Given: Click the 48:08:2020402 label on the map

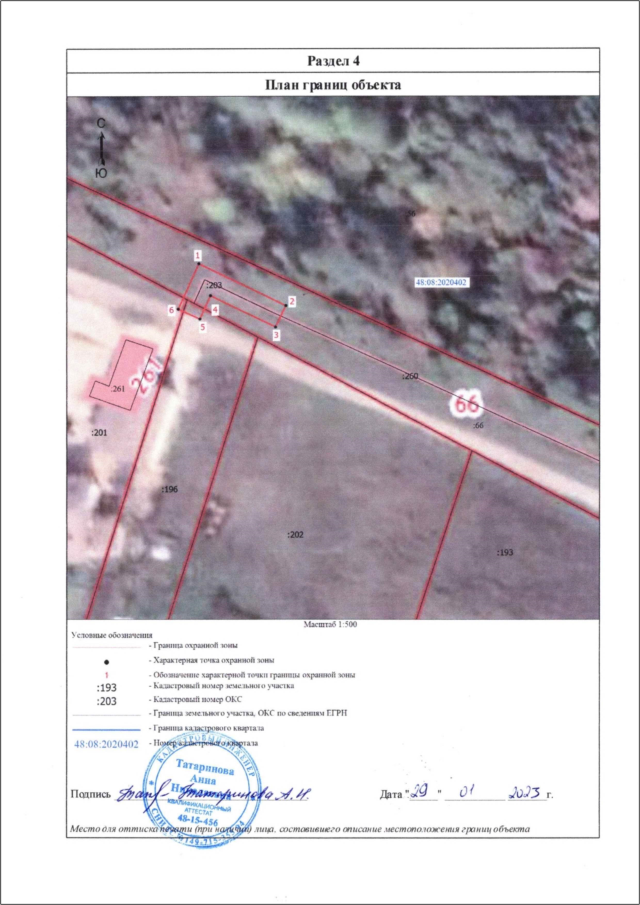Looking at the screenshot, I should point(441,283).
